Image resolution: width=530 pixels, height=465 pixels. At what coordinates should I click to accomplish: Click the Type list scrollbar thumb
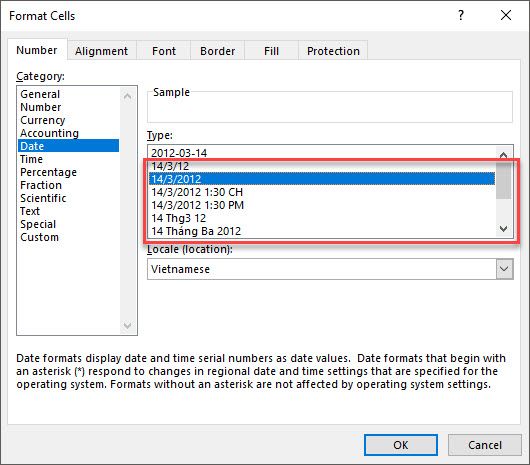coord(503,180)
